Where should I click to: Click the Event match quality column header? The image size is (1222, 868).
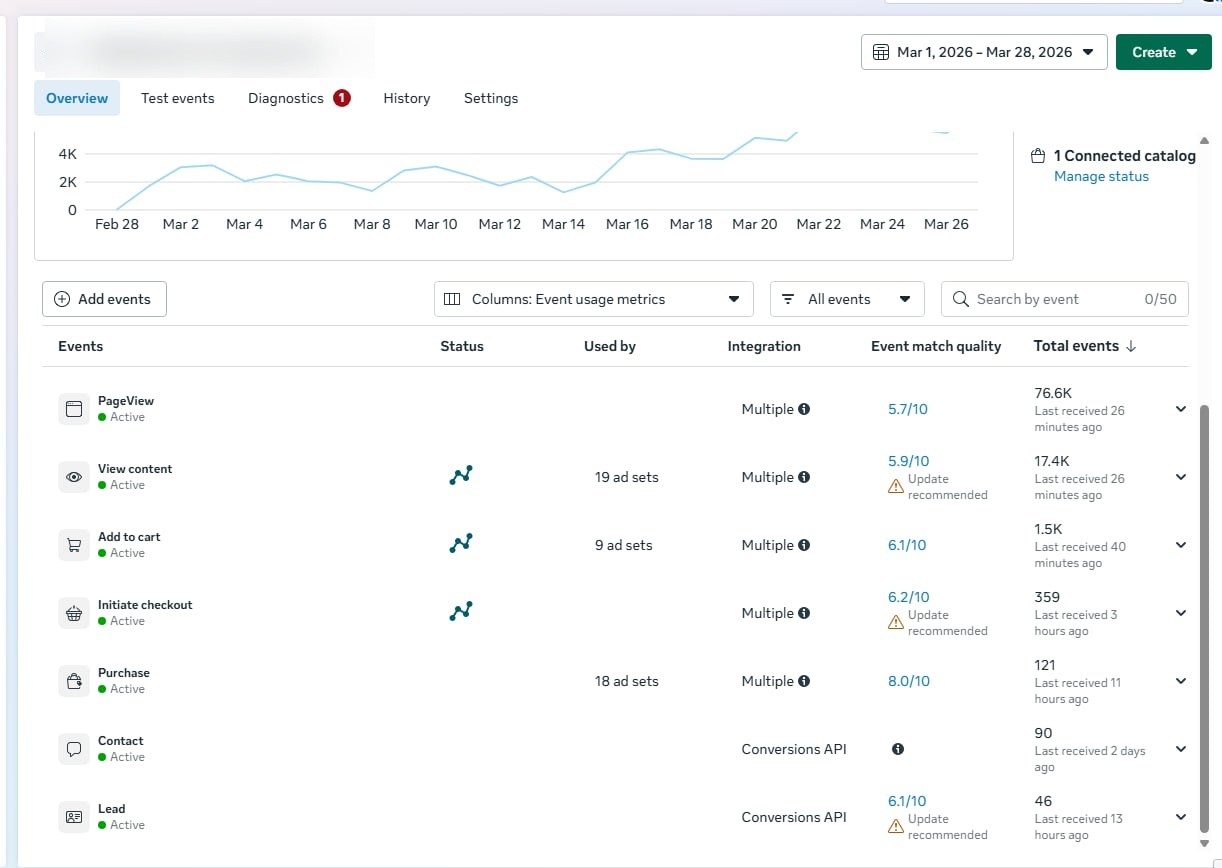tap(936, 346)
